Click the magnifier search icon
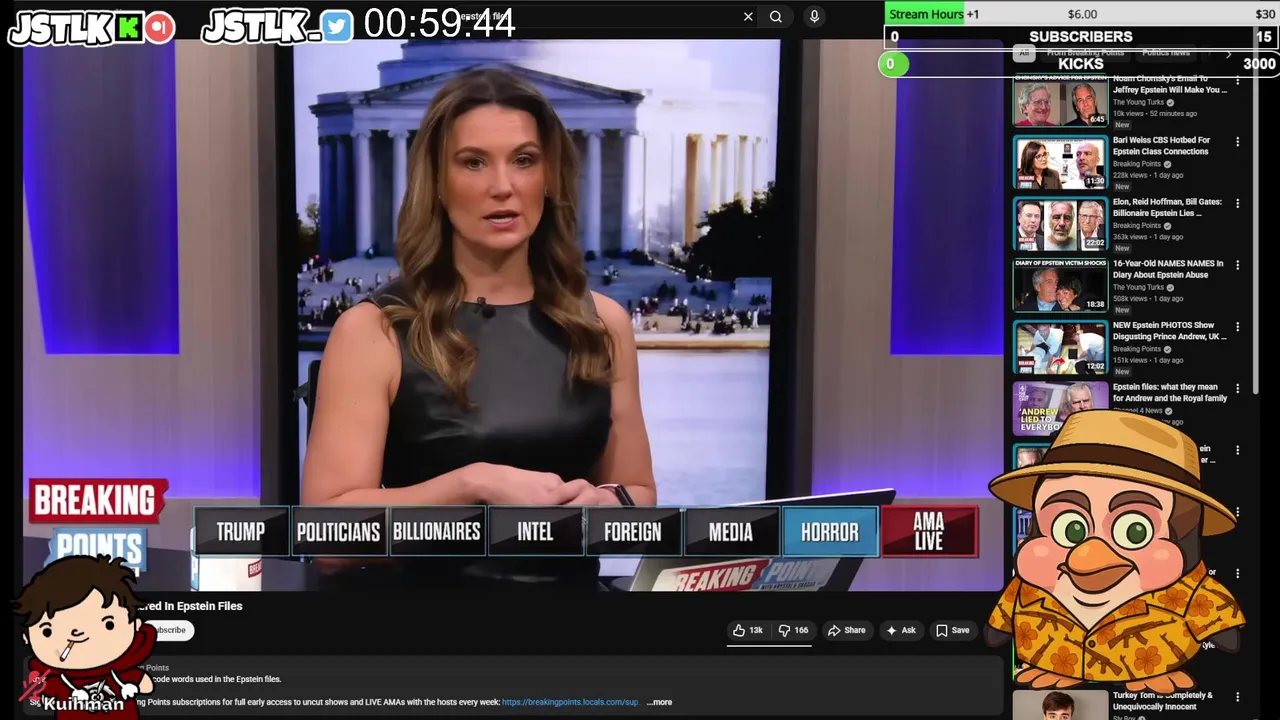The width and height of the screenshot is (1280, 720). [x=776, y=16]
